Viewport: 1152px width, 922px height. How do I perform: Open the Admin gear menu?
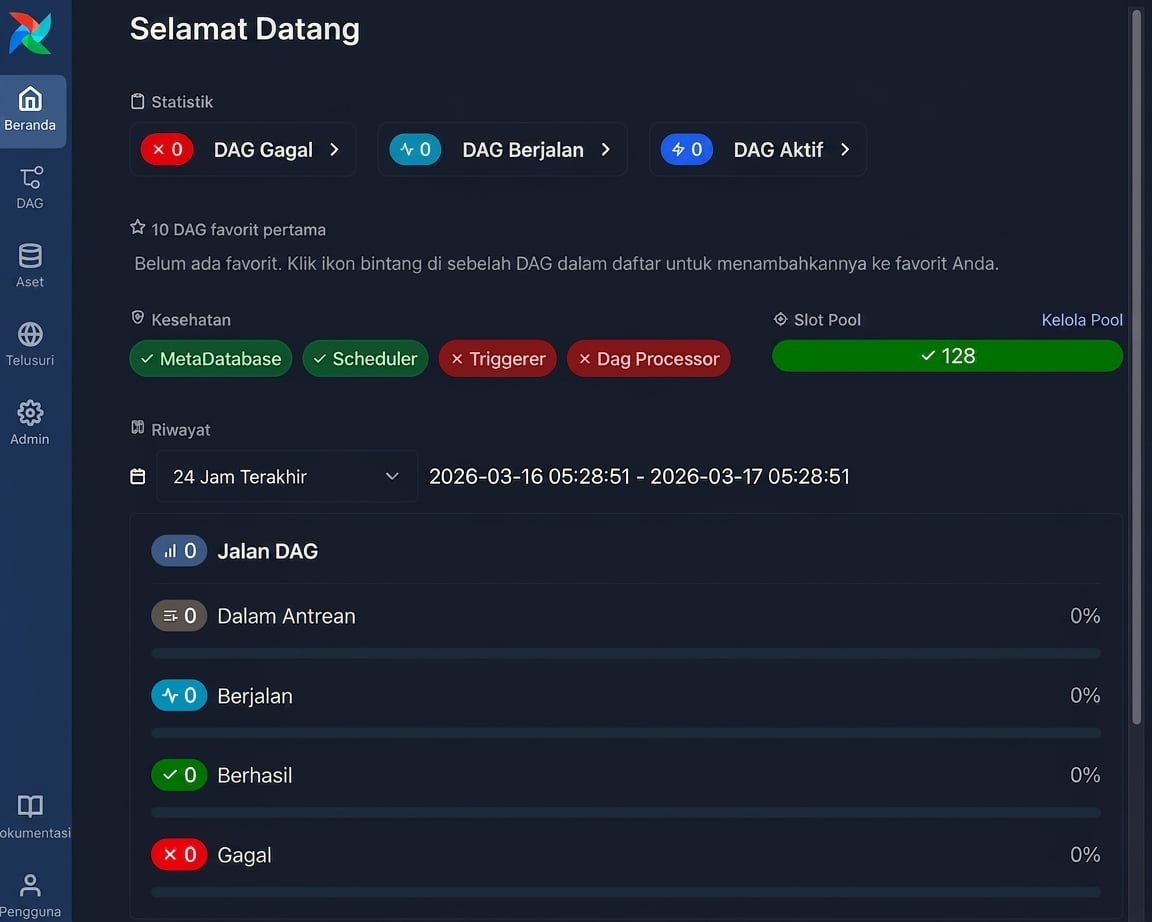point(30,423)
